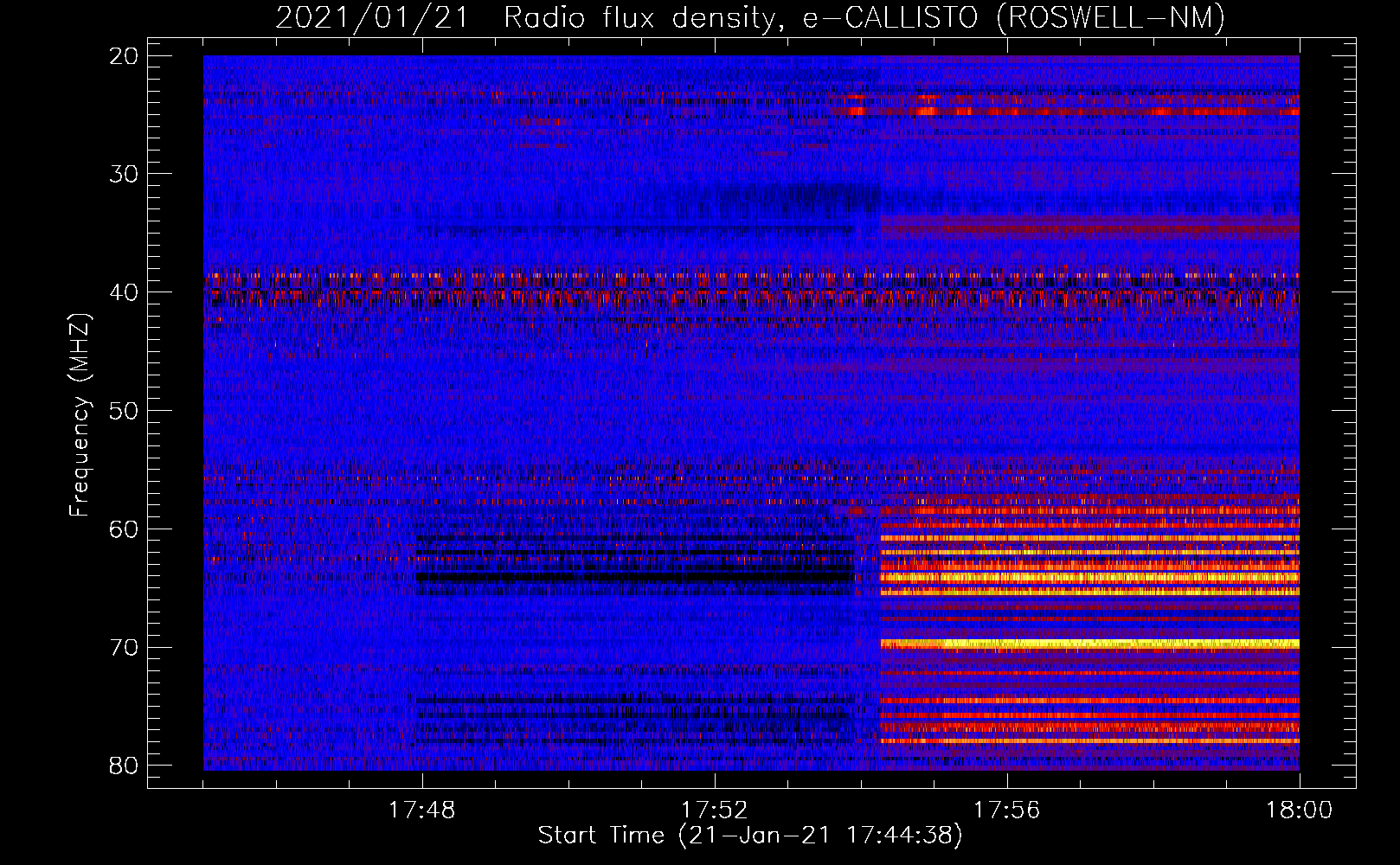Click the 40 MHz frequency tick label
Screen dimensions: 1400x865
[125, 292]
